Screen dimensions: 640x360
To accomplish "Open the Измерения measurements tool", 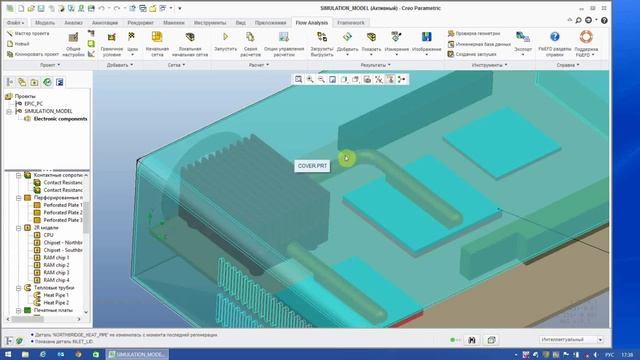I will pos(396,44).
